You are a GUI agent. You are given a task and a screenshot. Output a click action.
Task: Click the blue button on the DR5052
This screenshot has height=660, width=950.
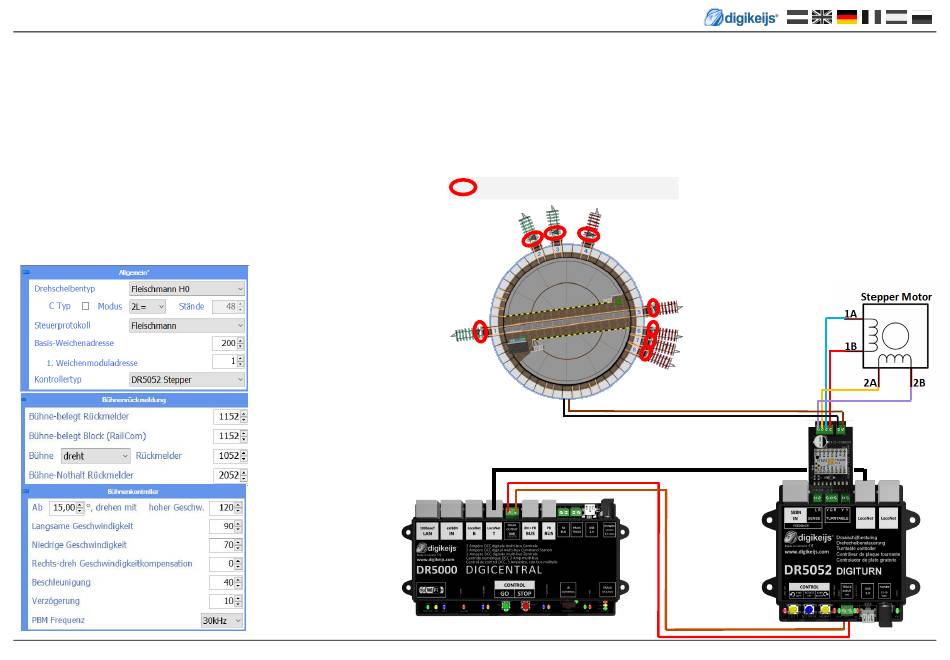809,610
